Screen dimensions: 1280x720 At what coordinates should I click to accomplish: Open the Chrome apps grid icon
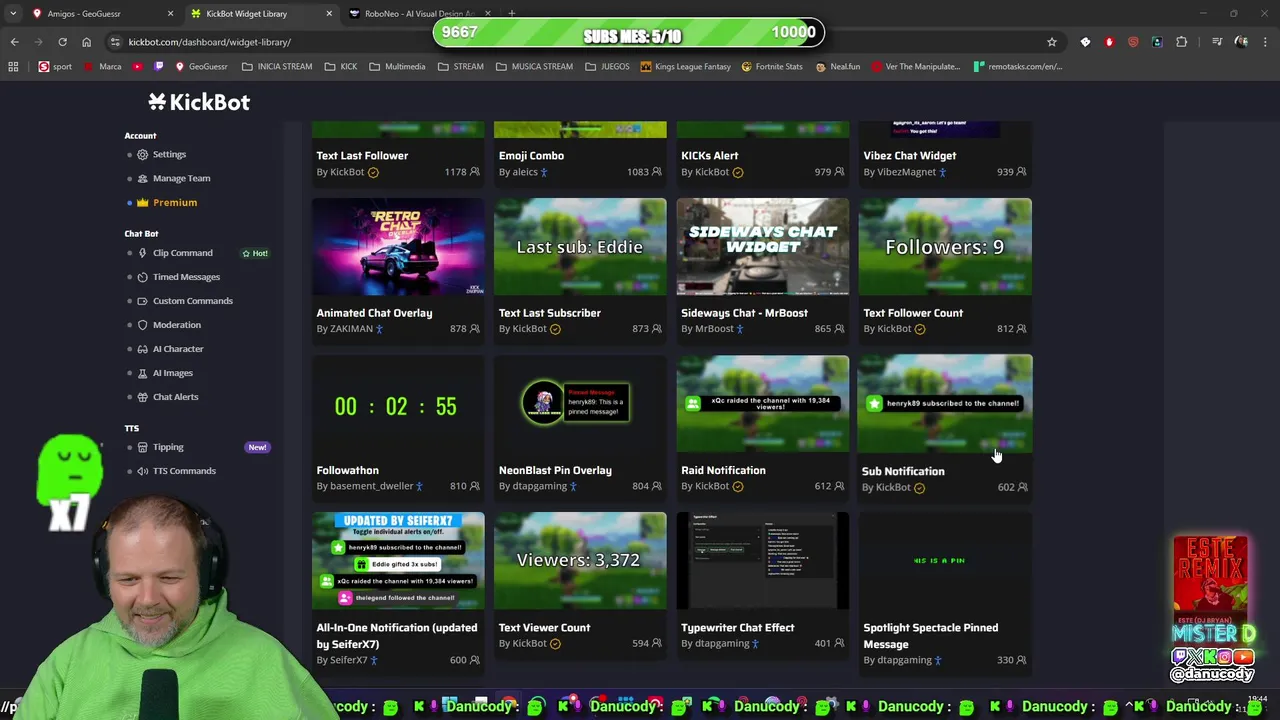[13, 67]
